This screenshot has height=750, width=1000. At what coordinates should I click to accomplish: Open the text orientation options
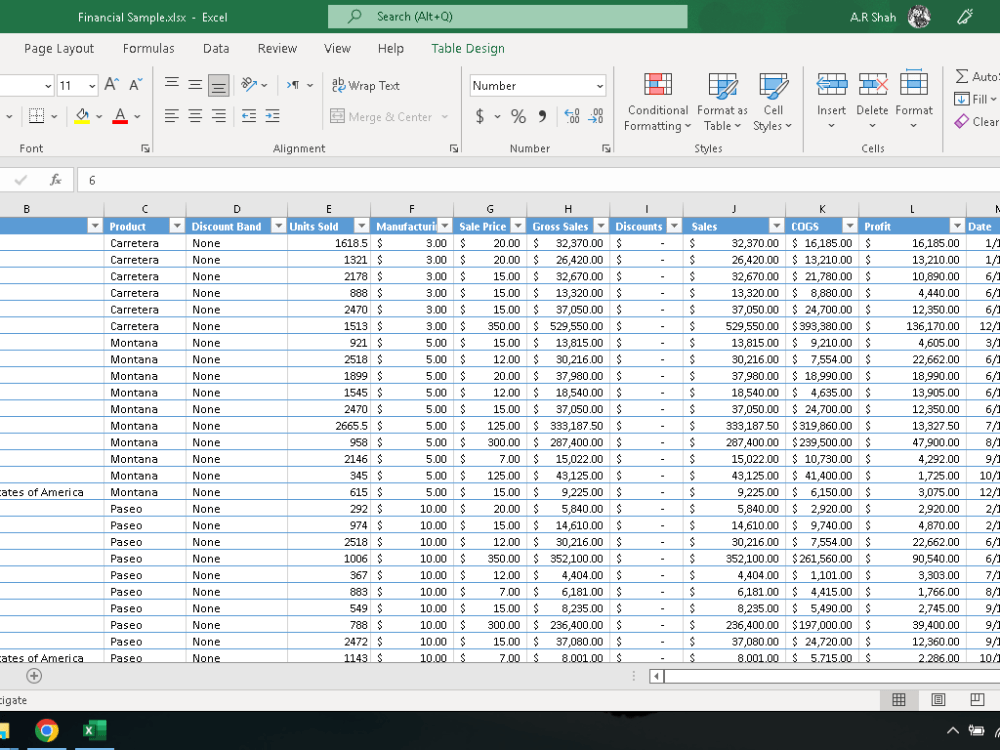pyautogui.click(x=254, y=85)
